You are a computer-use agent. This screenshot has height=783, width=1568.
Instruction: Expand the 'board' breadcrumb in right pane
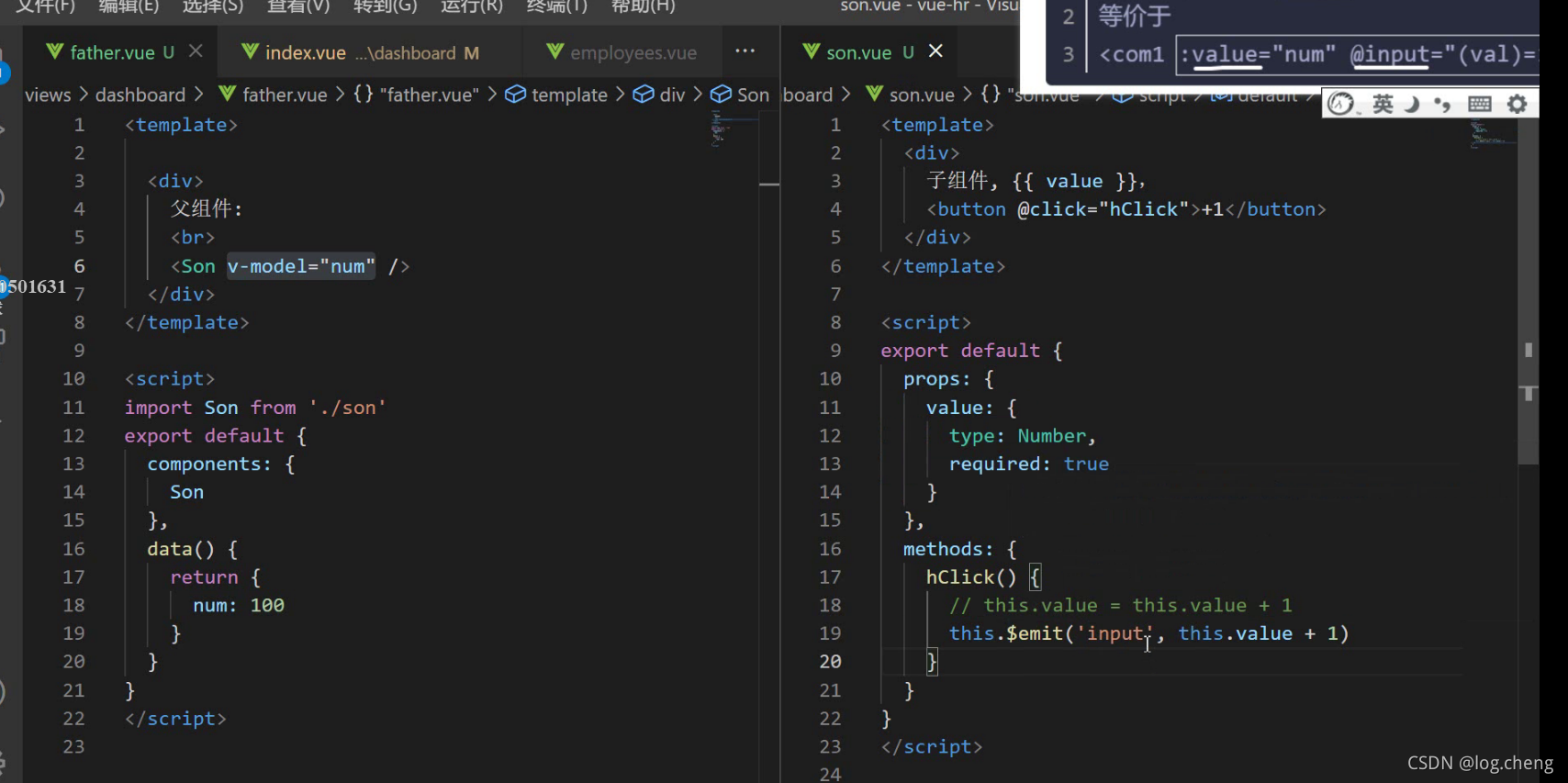(808, 95)
